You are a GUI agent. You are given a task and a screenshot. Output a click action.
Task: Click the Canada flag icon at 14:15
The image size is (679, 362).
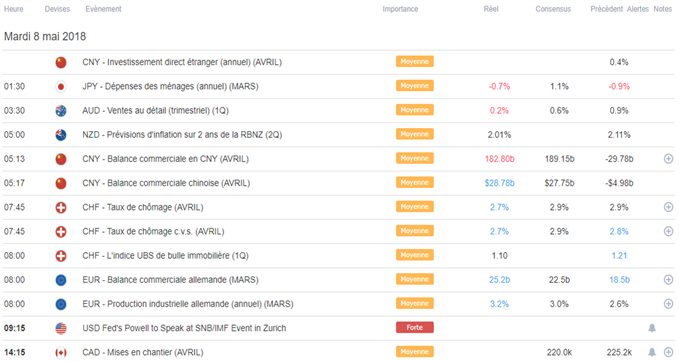click(x=61, y=352)
